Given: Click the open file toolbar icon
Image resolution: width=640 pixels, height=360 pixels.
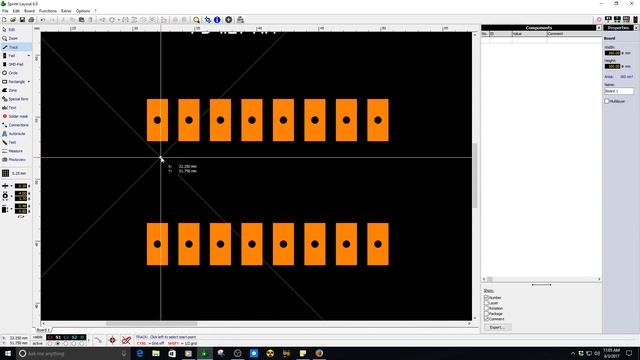Looking at the screenshot, I should point(13,20).
